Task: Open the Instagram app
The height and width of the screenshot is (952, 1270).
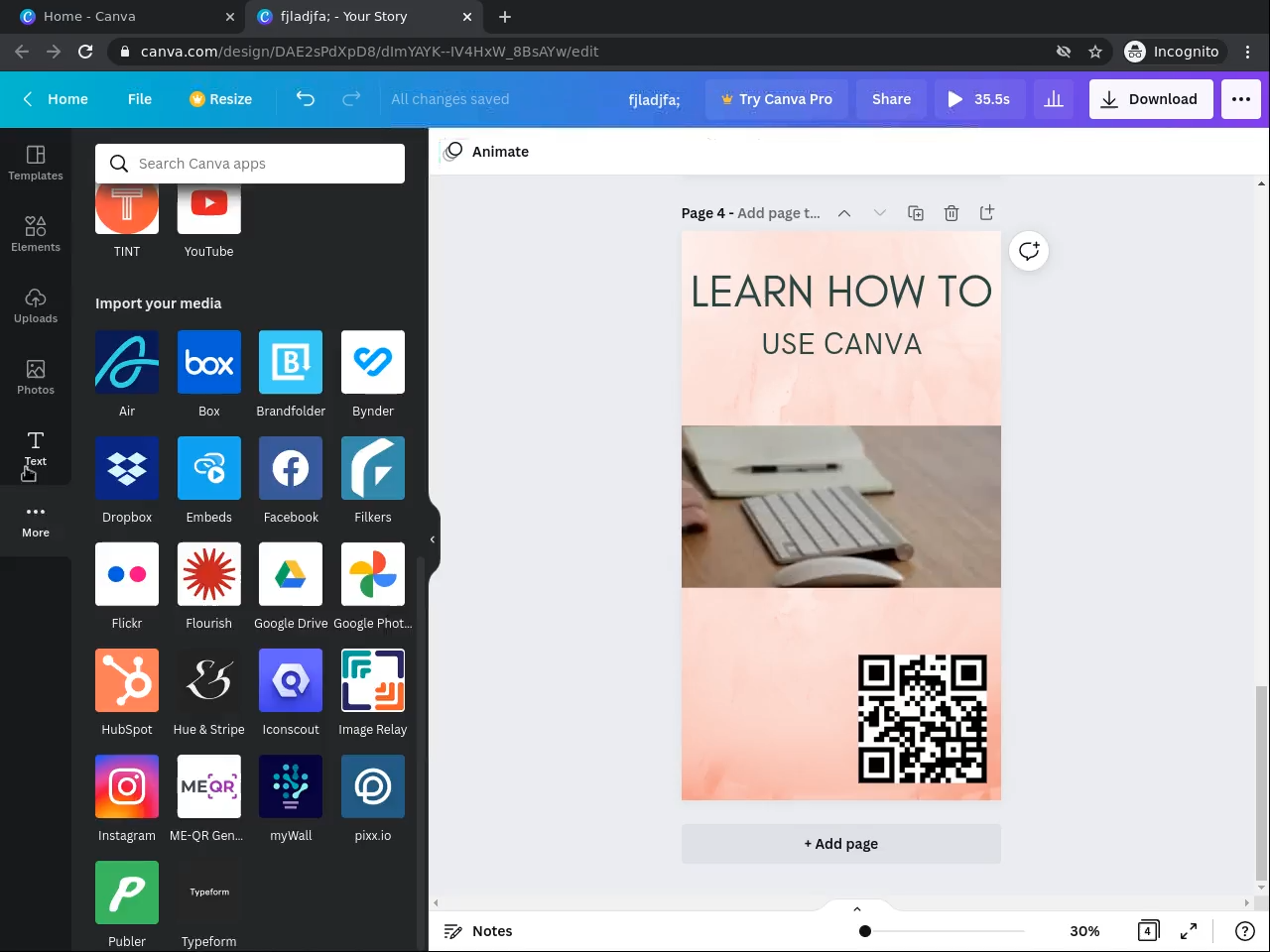Action: 127,786
